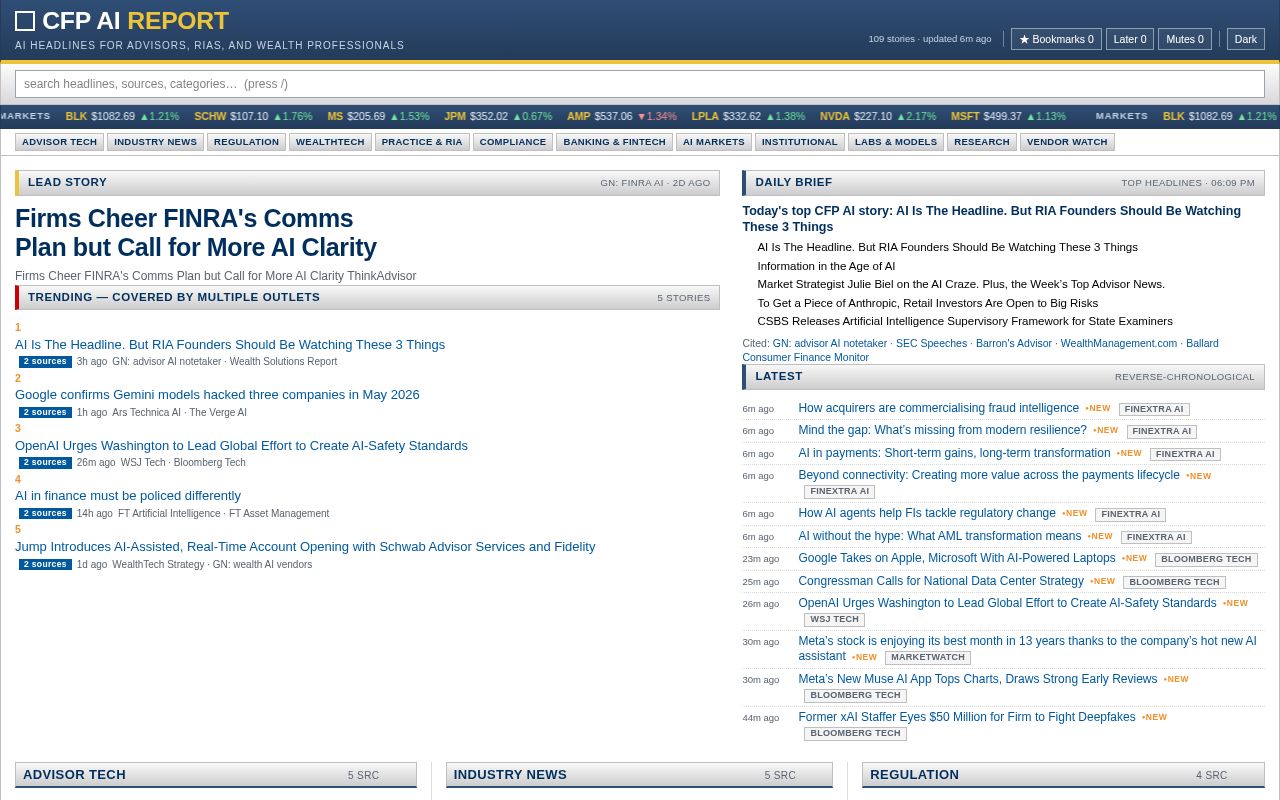Viewport: 1280px width, 800px height.
Task: Open Daily Brief item 'Information in the Age of AI'
Action: [826, 266]
